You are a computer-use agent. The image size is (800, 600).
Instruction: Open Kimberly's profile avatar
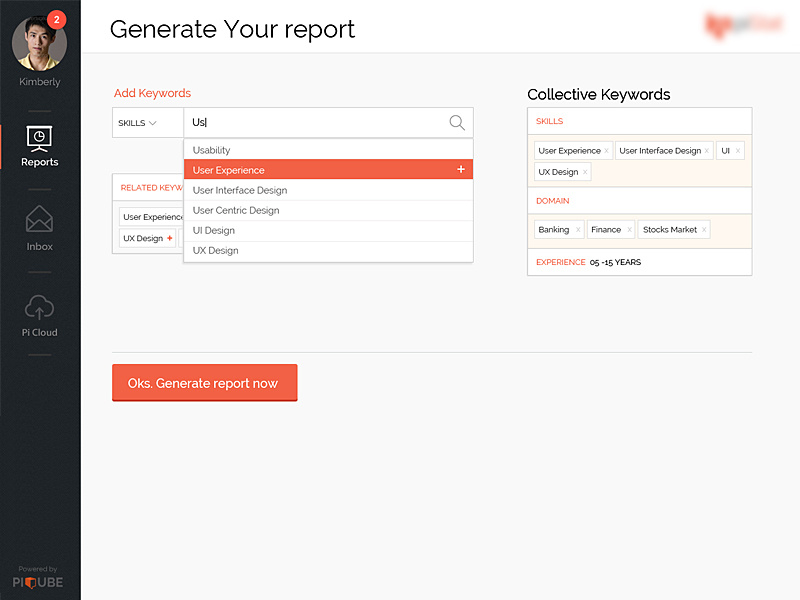coord(38,42)
